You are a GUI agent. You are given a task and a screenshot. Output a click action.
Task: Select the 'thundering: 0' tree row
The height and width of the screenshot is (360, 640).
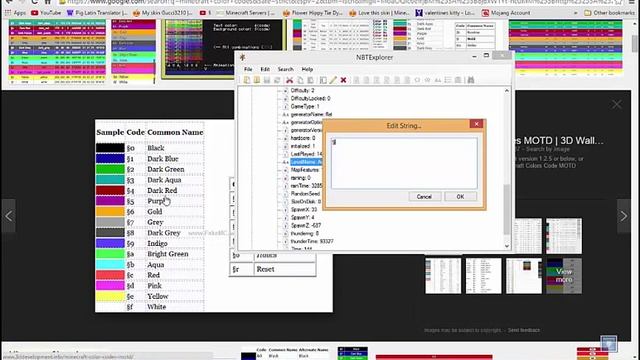(305, 233)
